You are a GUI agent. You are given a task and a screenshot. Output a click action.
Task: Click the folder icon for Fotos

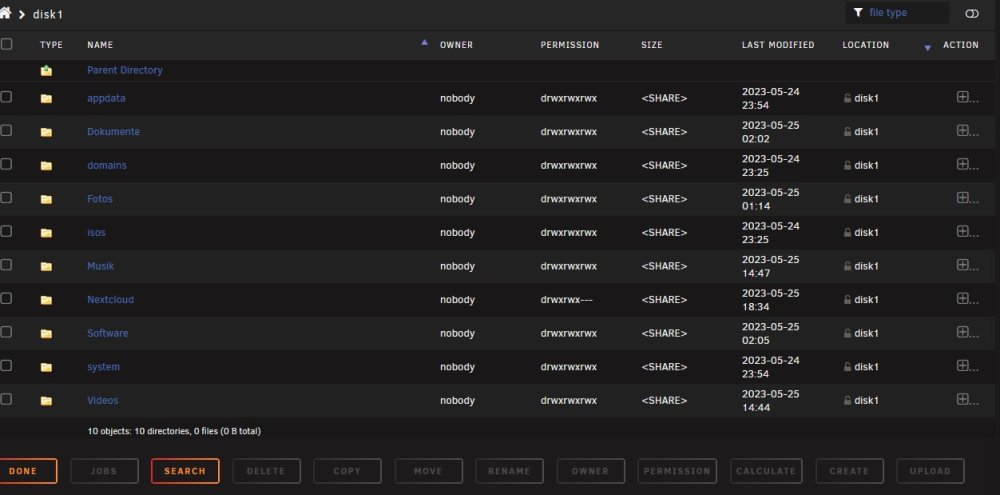46,199
